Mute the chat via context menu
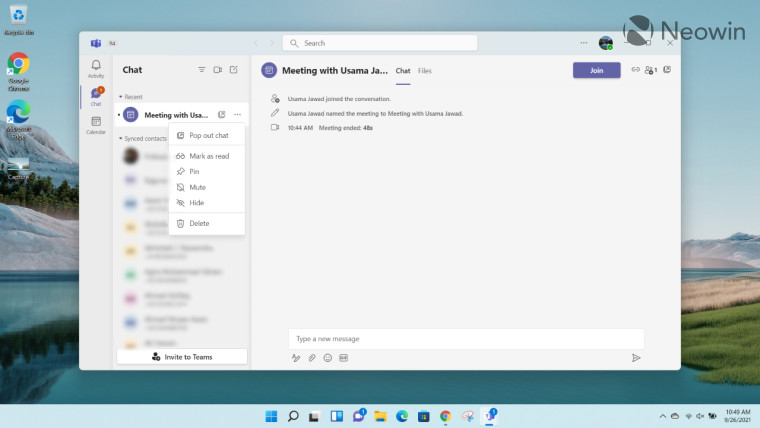Screen dimensions: 760x428 (207, 187)
